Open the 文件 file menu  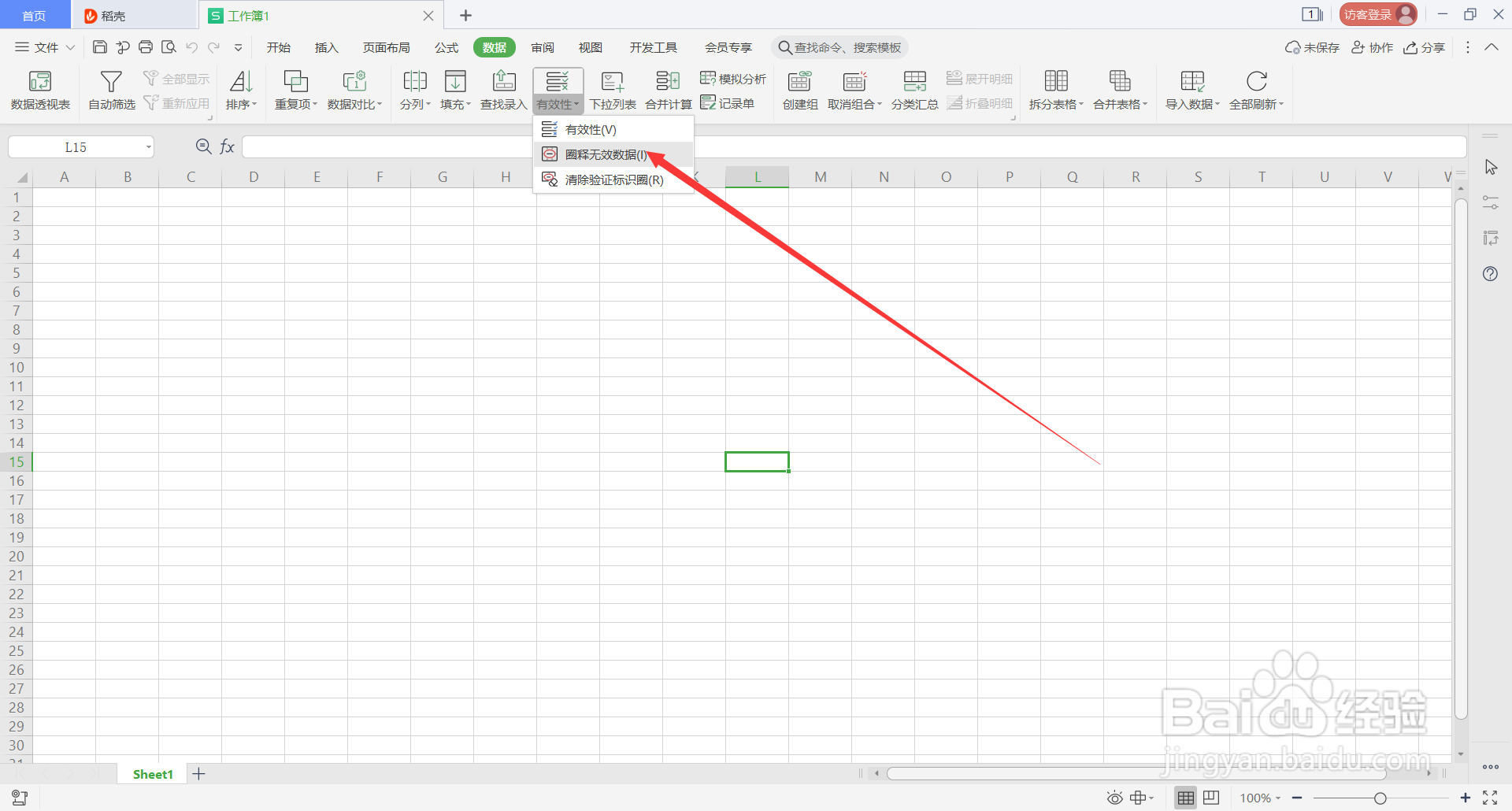coord(45,47)
